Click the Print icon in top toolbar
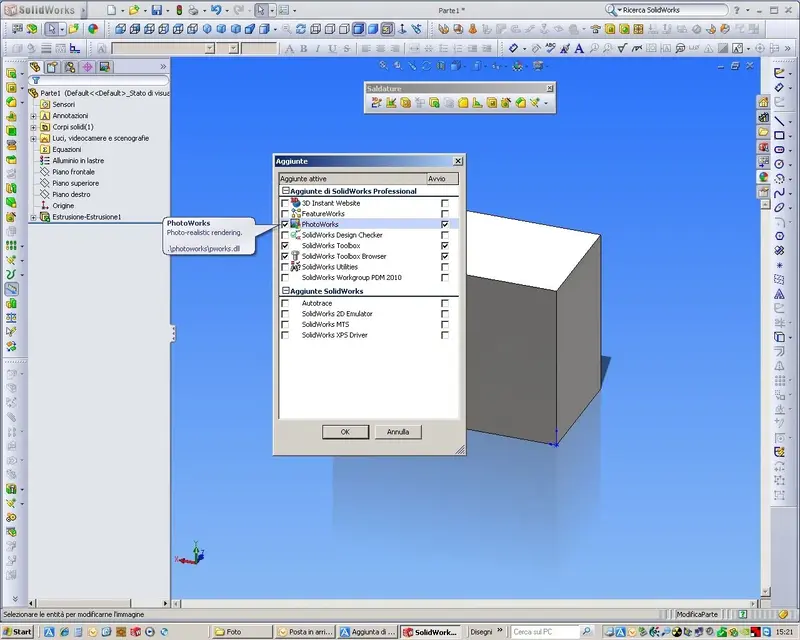 click(193, 10)
